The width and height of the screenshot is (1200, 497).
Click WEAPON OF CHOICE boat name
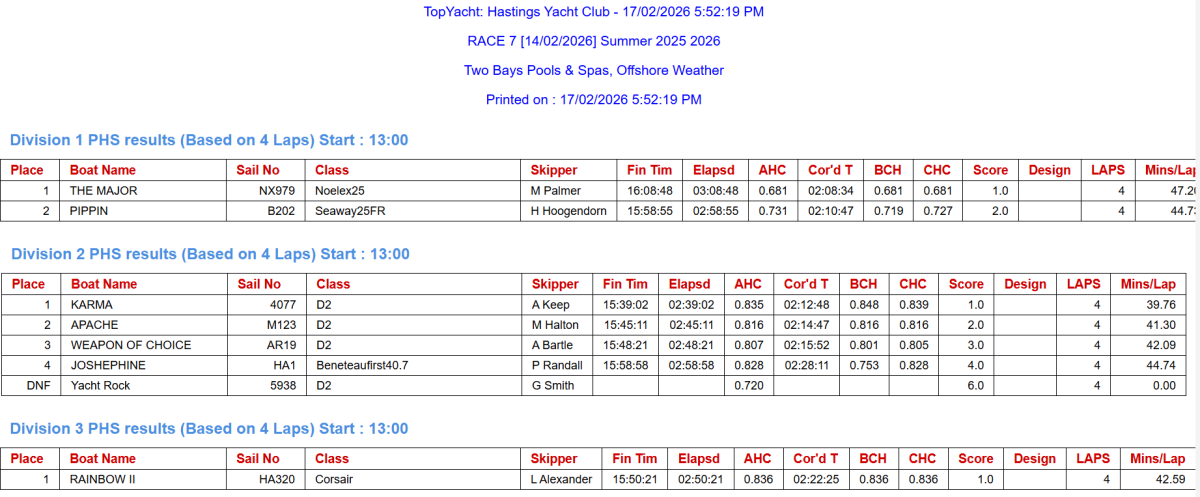click(x=130, y=345)
